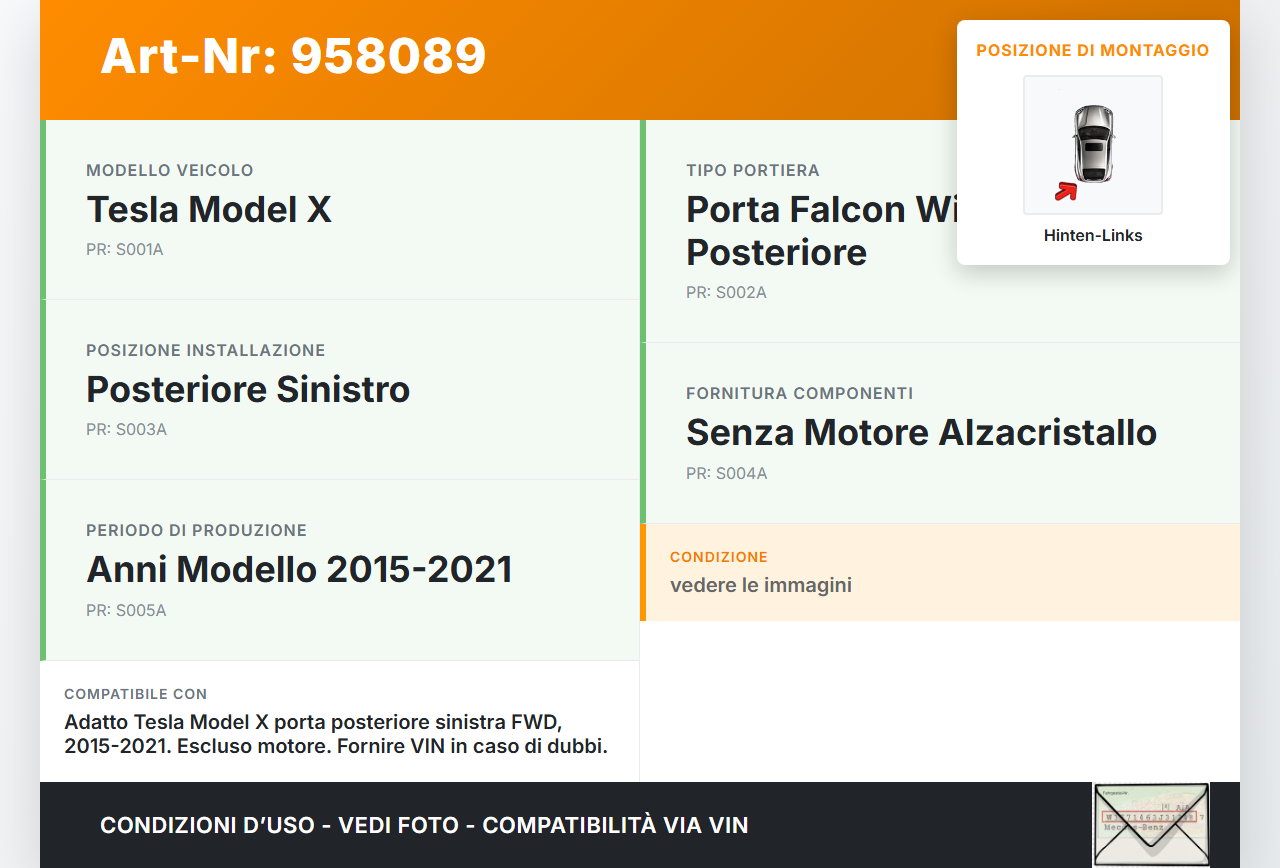Click the Art-Nr: 958089 heading
This screenshot has height=868, width=1280.
point(293,56)
